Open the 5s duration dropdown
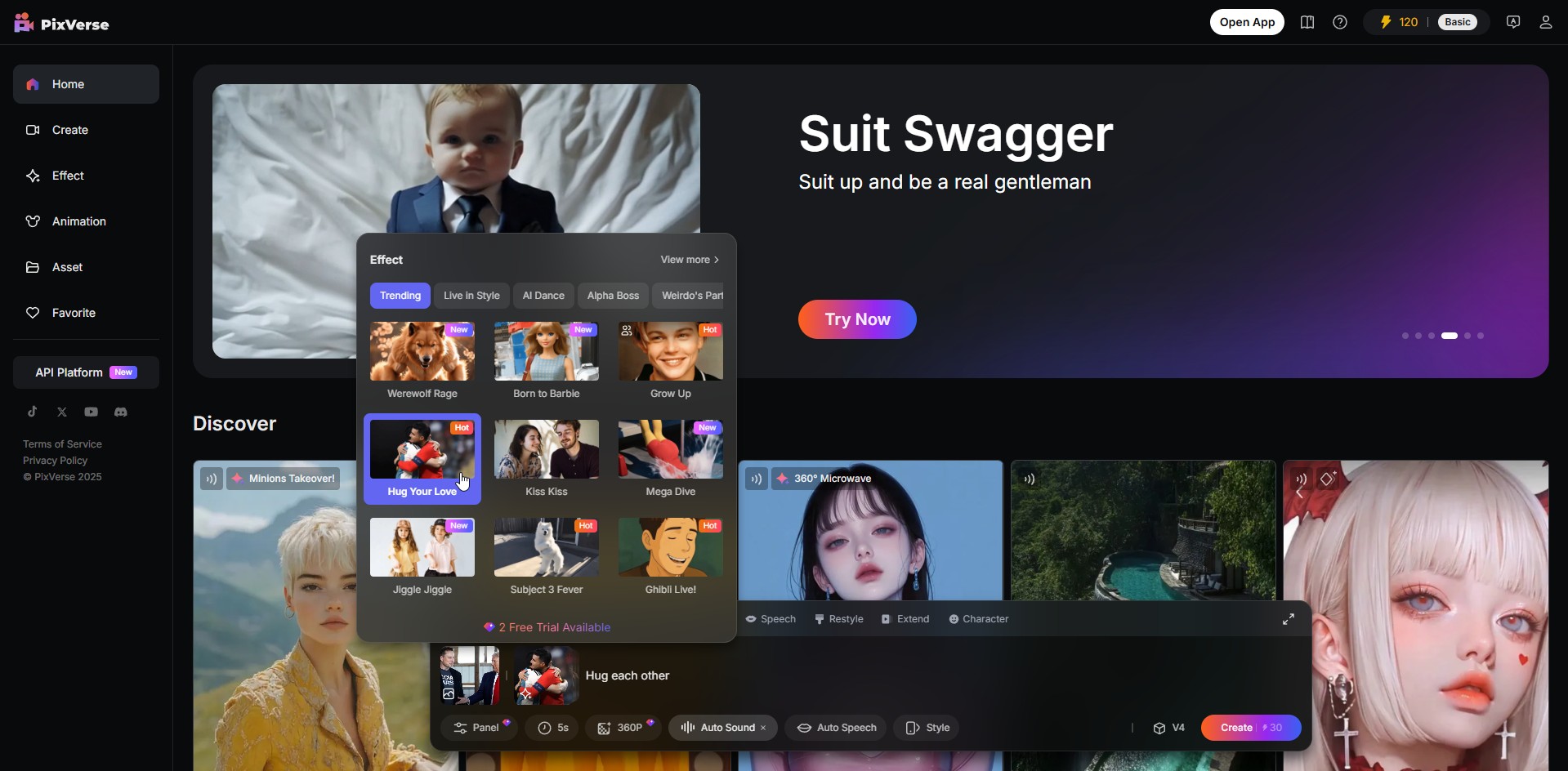Image resolution: width=1568 pixels, height=771 pixels. pos(553,728)
